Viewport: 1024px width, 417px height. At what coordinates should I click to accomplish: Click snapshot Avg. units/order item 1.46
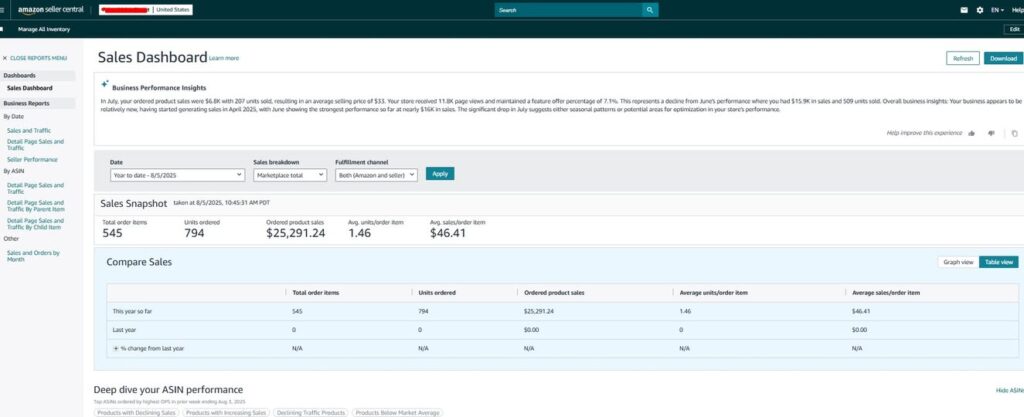[x=359, y=233]
